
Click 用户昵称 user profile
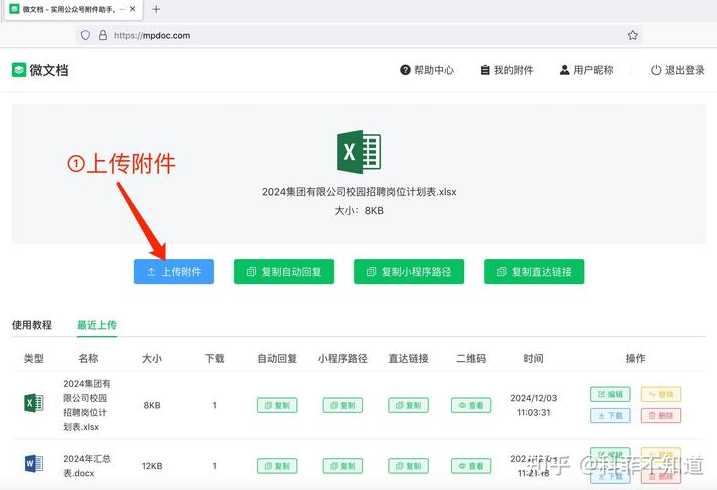[x=586, y=70]
